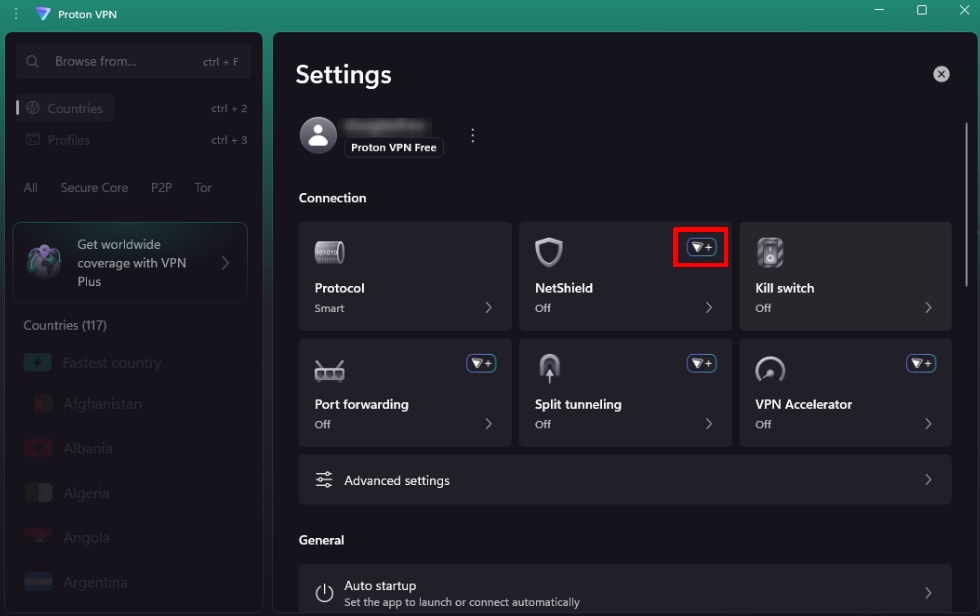
Task: Click the Kill switch icon
Action: (x=769, y=252)
